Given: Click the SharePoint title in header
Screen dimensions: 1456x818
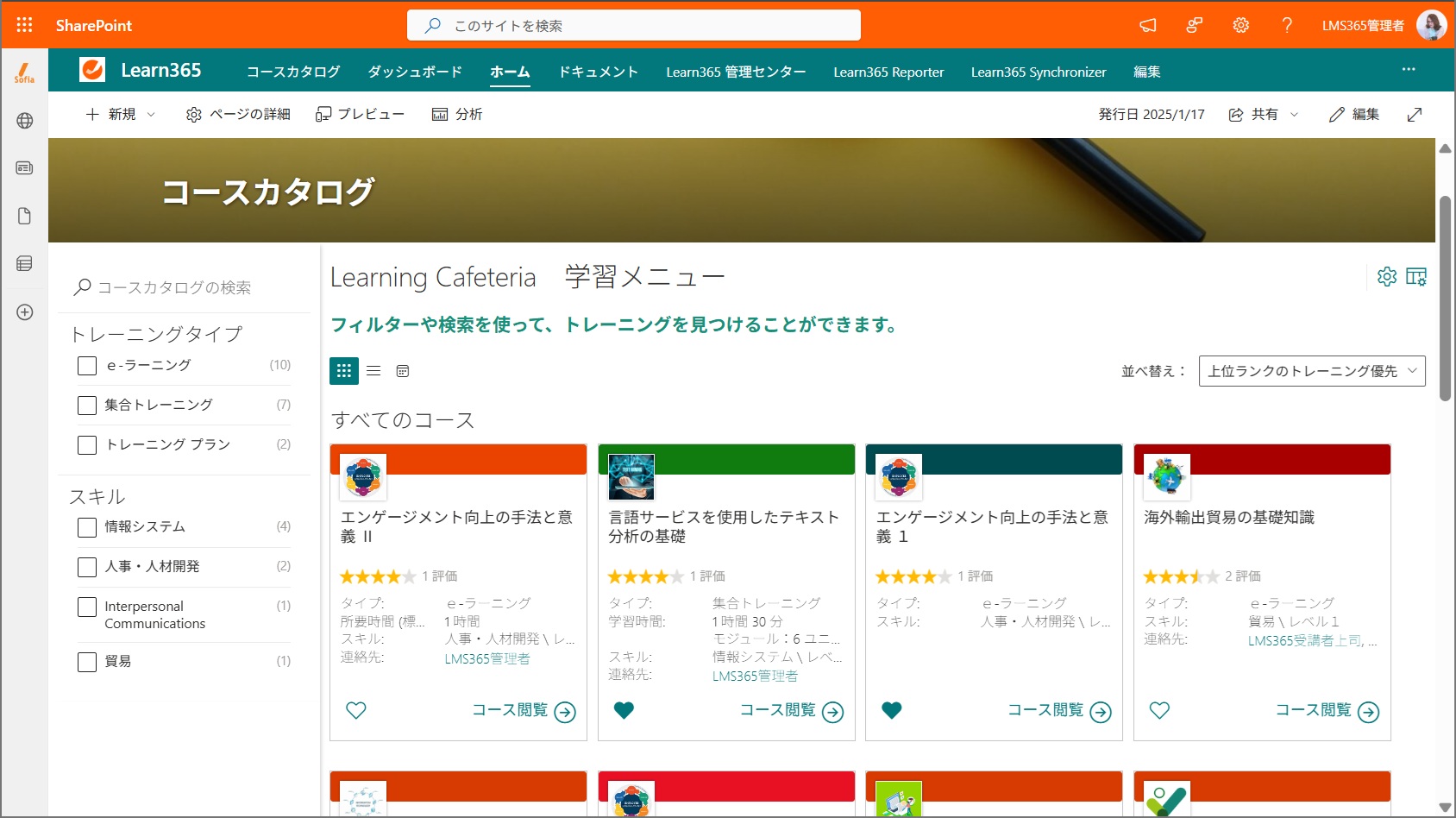Looking at the screenshot, I should (94, 25).
